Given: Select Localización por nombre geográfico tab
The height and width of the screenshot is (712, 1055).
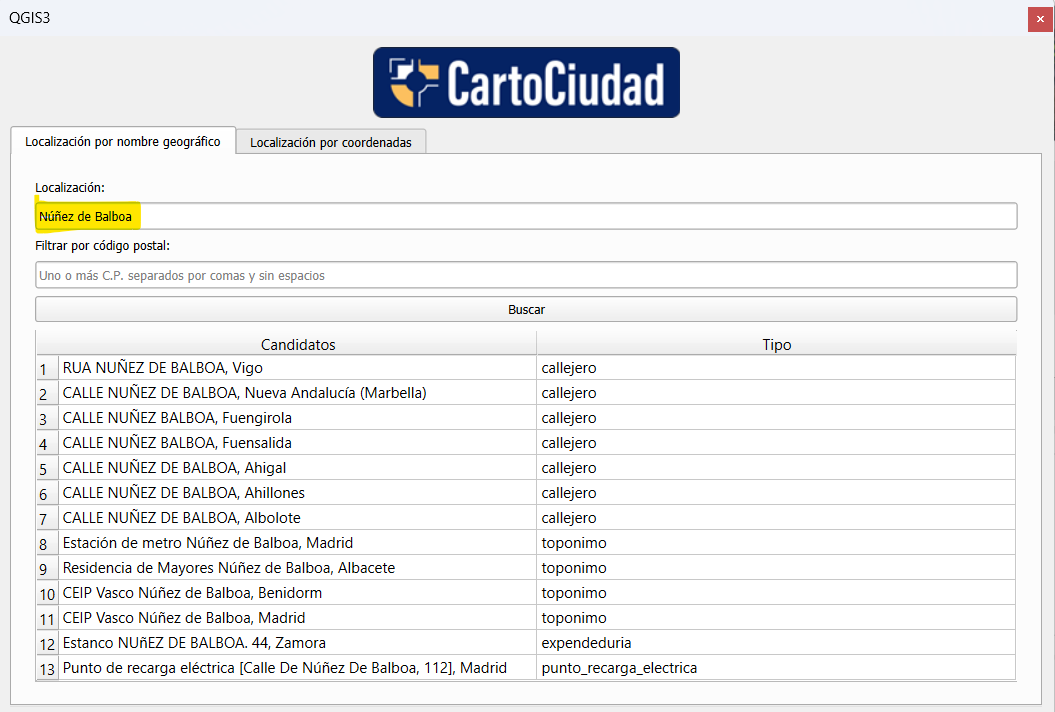Looking at the screenshot, I should click(x=123, y=141).
